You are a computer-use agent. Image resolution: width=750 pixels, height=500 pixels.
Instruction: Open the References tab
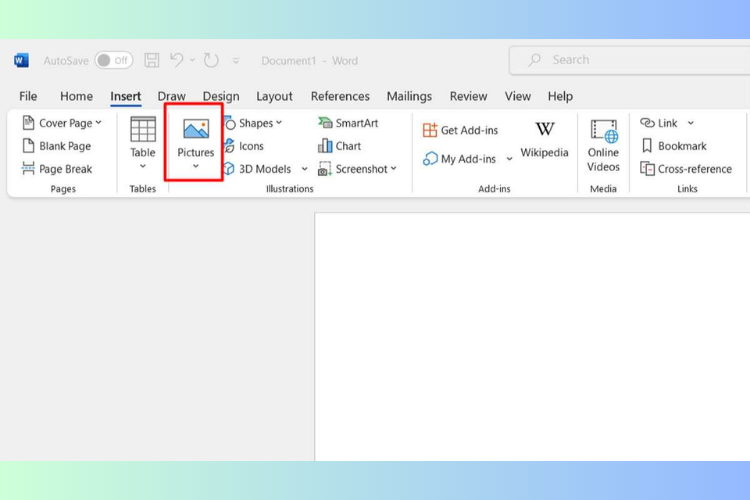pos(340,96)
